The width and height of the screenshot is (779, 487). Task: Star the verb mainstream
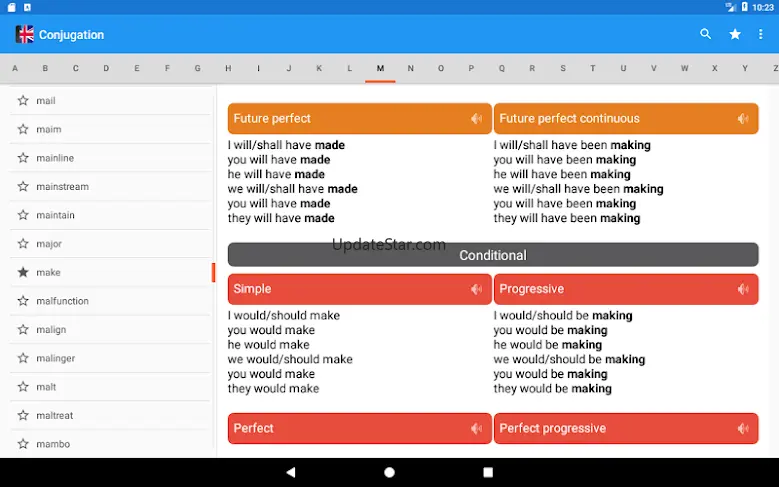(x=23, y=186)
